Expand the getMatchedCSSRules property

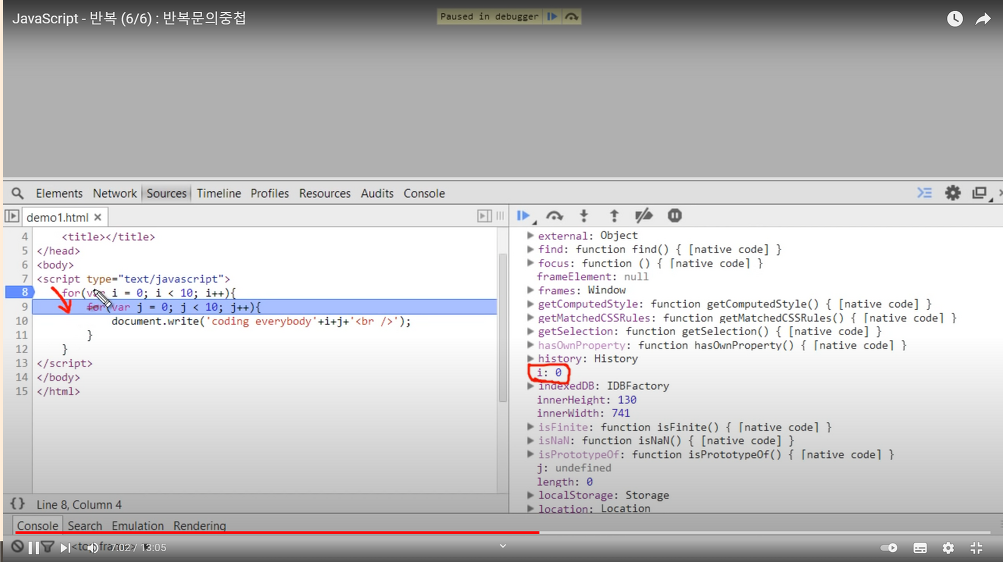[530, 318]
